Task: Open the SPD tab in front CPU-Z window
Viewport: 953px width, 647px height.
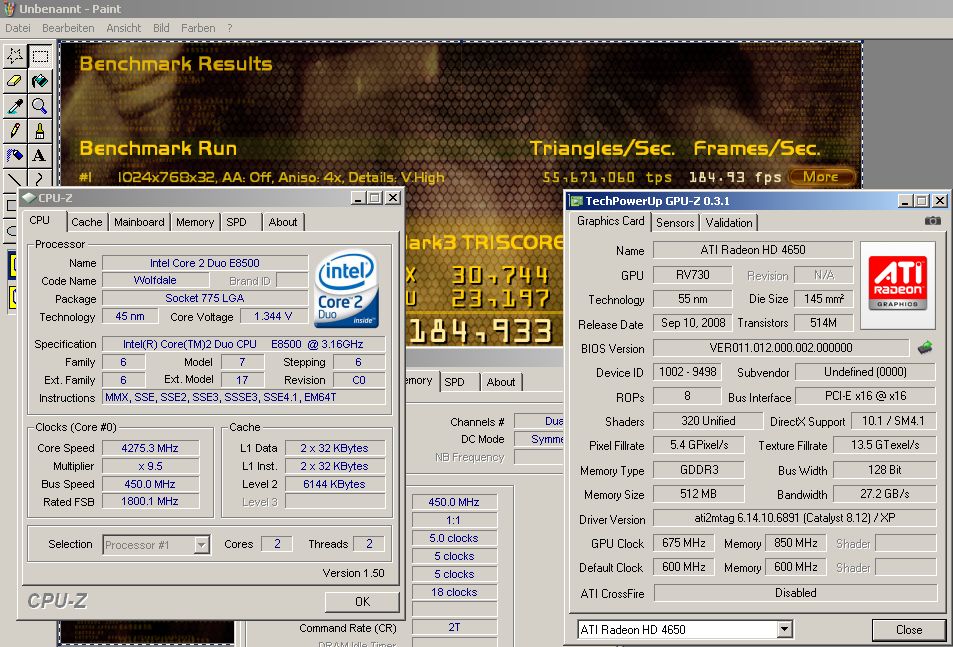Action: pos(236,222)
